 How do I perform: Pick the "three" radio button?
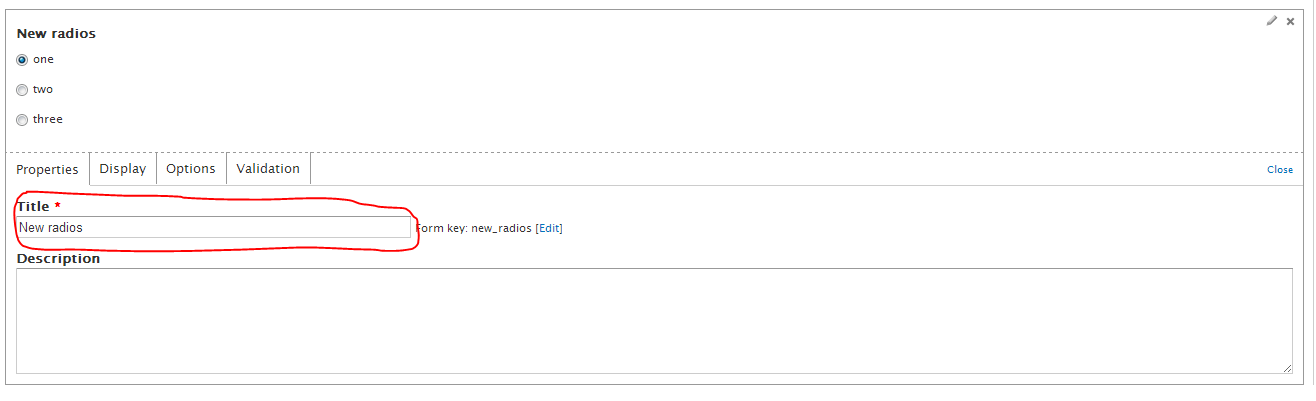coord(22,120)
